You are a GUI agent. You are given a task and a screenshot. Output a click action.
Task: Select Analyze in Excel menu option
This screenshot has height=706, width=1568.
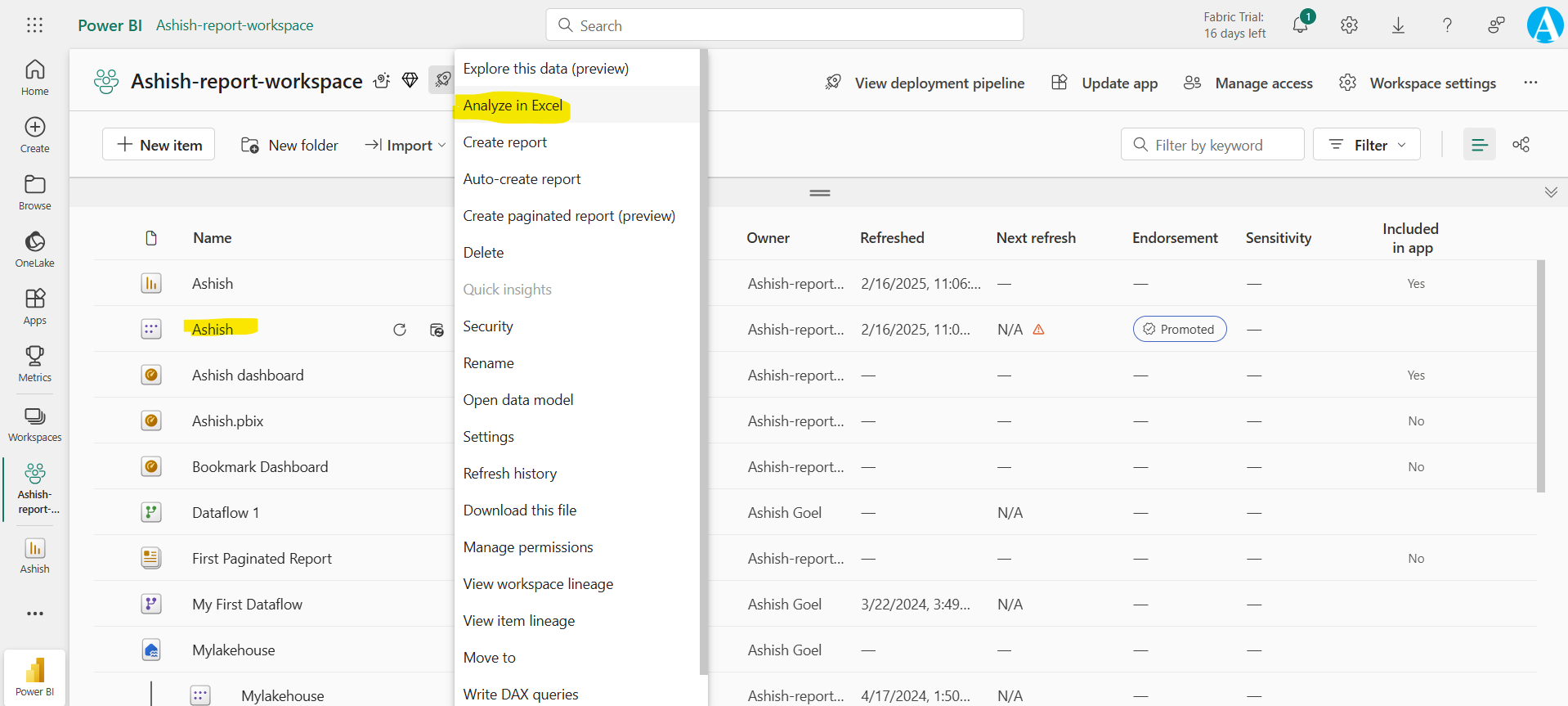(x=513, y=106)
